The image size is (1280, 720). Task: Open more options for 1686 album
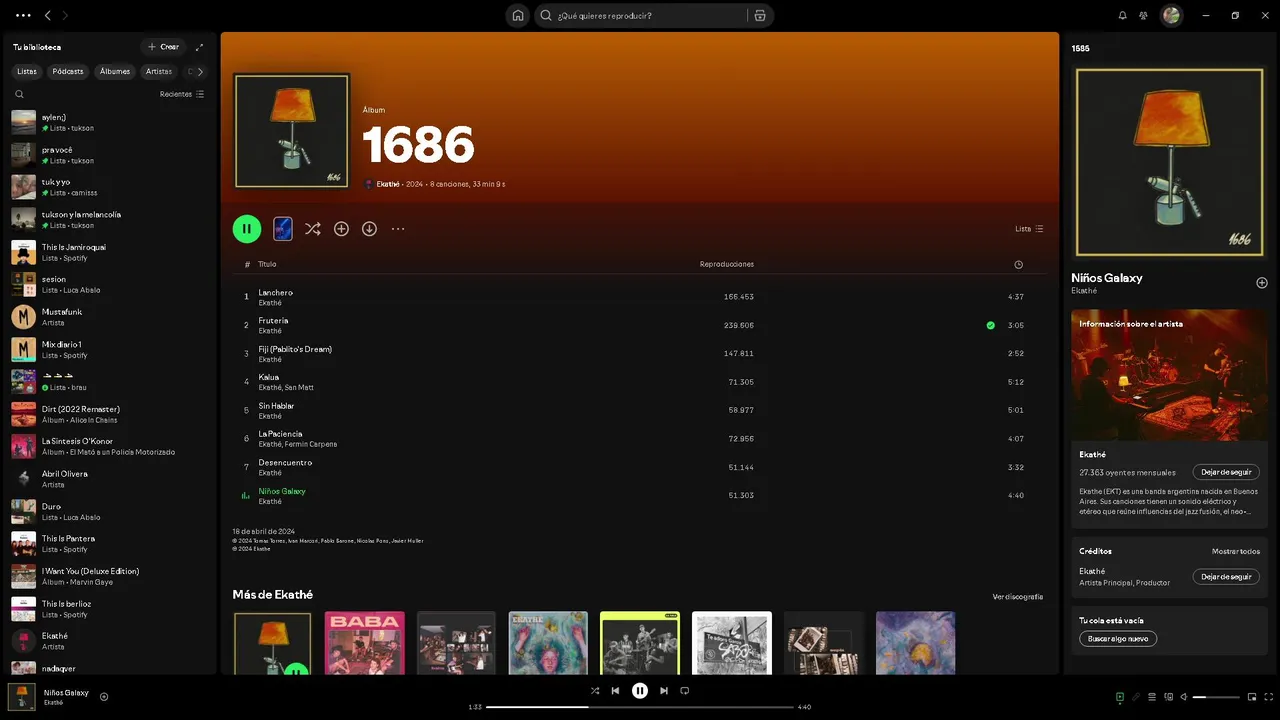click(398, 229)
